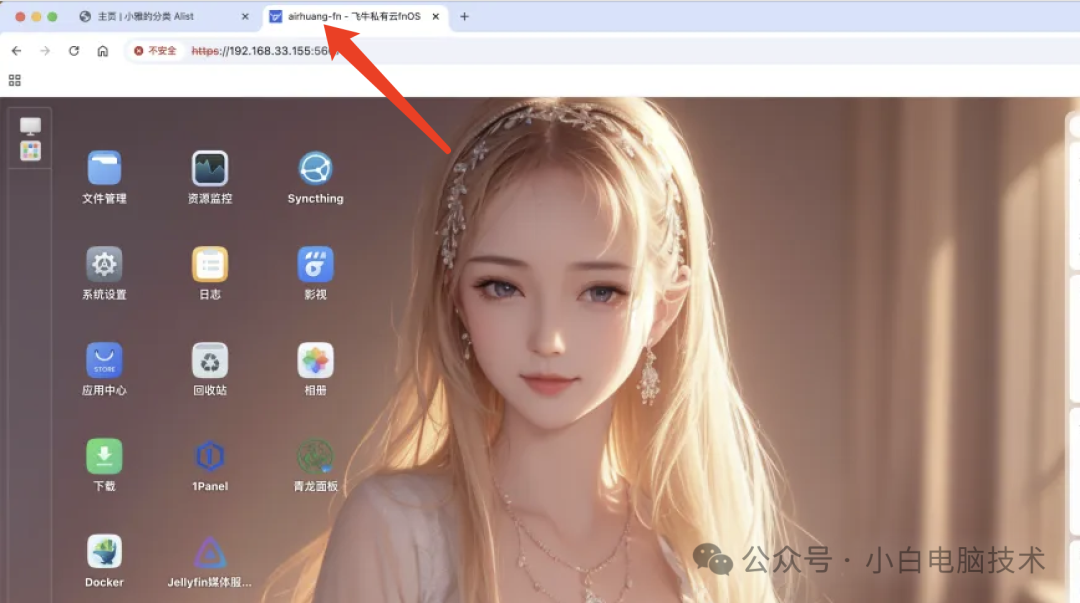Click the 不安全 security warning badge
The width and height of the screenshot is (1080, 603).
click(x=156, y=51)
